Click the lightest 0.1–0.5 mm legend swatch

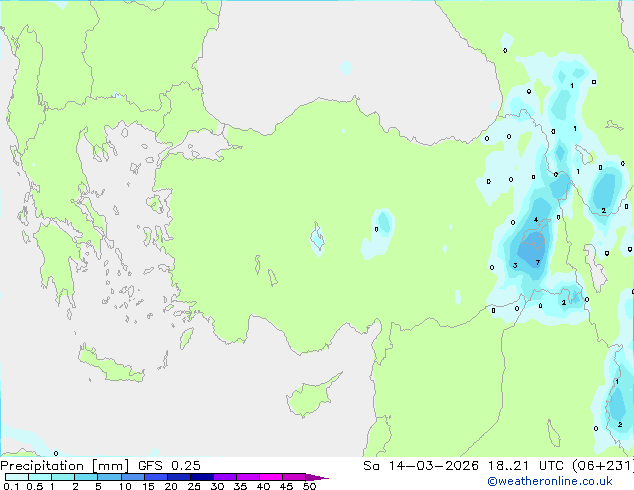17,477
